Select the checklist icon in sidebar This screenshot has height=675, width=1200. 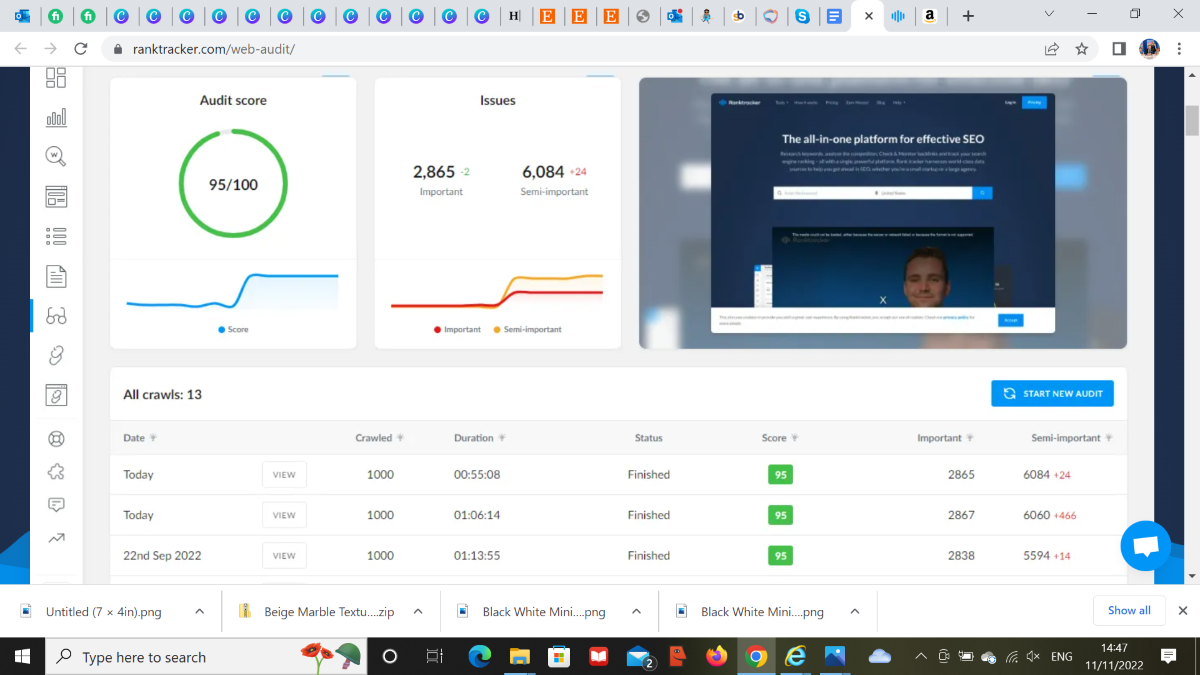point(56,236)
